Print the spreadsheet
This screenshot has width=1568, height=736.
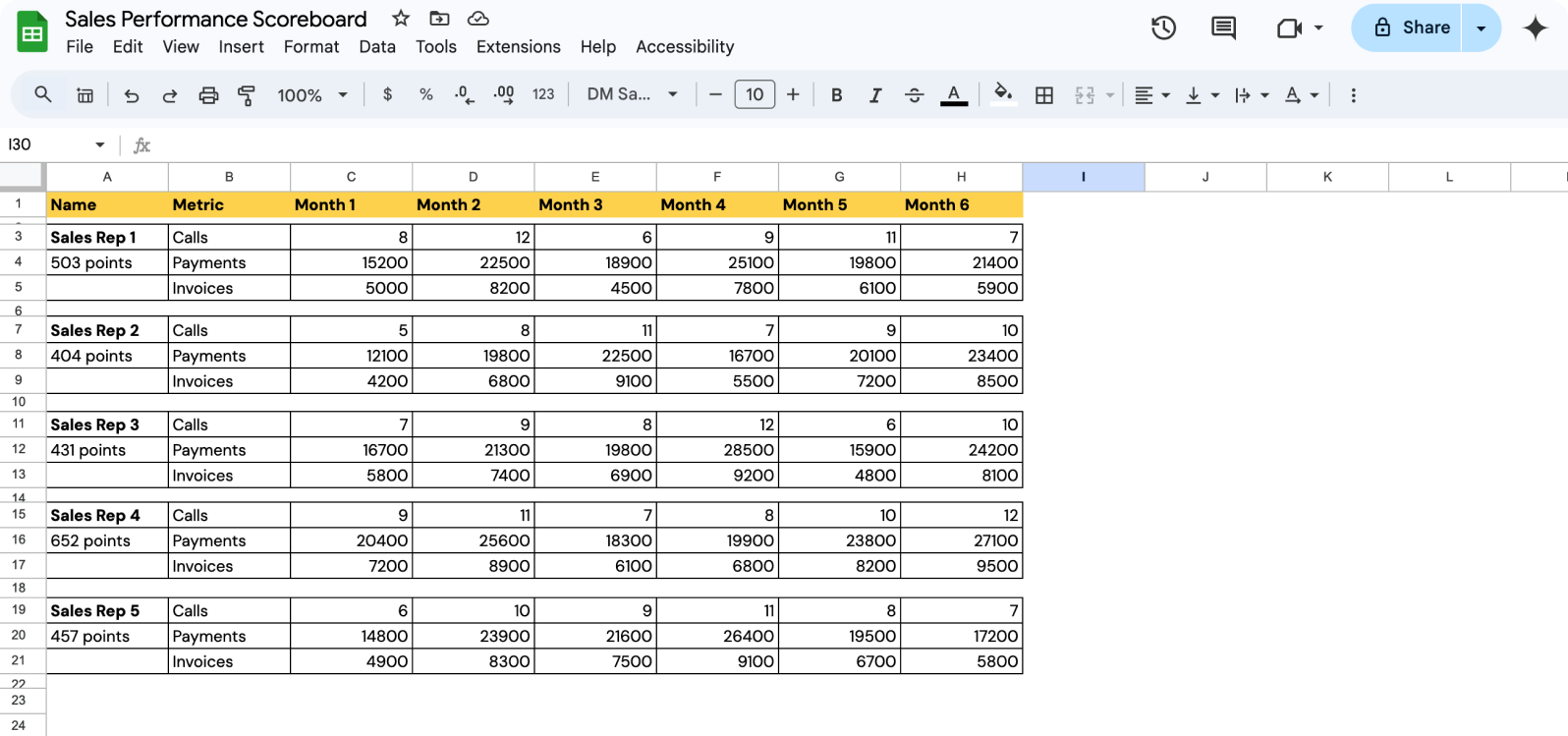208,95
